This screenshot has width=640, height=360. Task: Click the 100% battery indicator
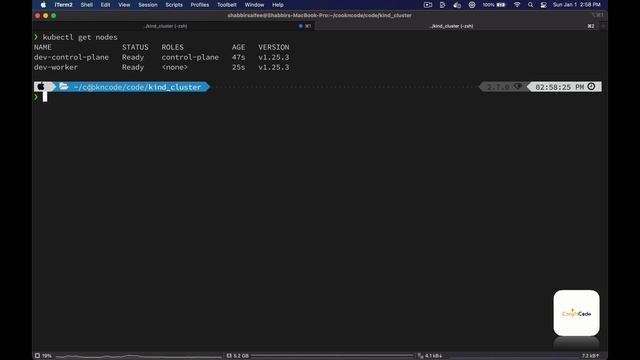click(x=494, y=5)
